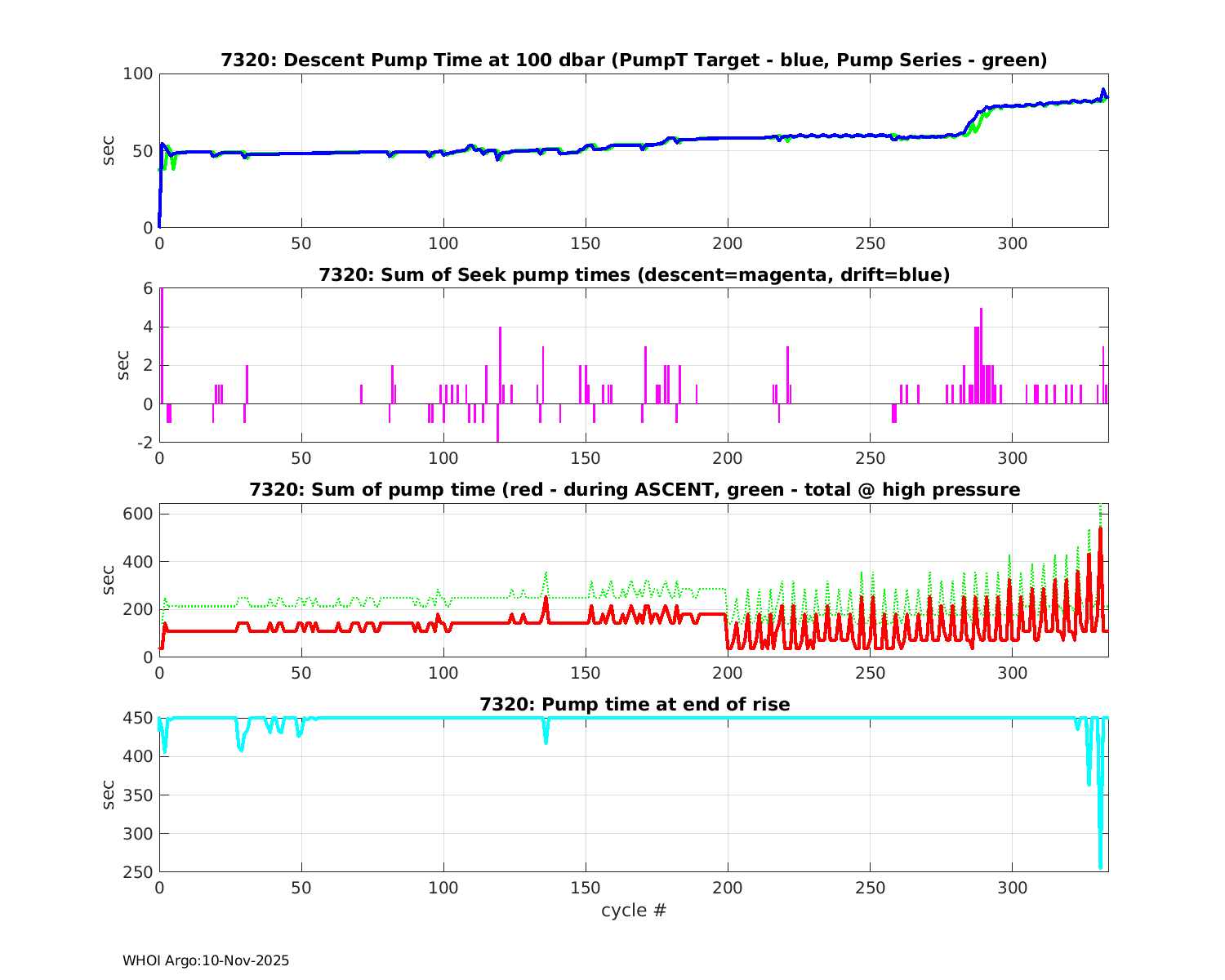Viewport: 1225px width, 980px height.
Task: Click the cyan dip near cycle 28
Action: (241, 747)
